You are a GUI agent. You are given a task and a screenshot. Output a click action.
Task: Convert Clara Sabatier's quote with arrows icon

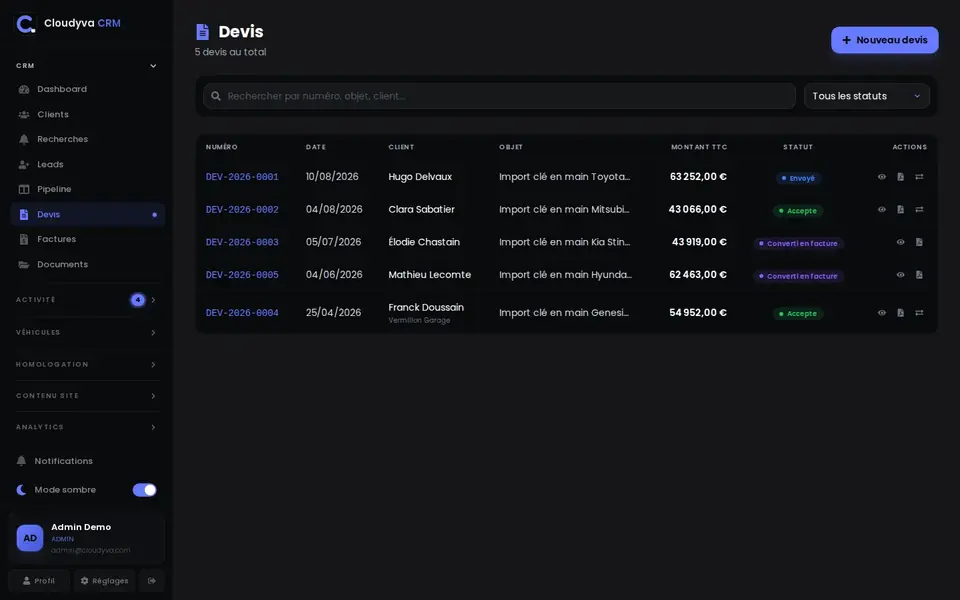[919, 209]
